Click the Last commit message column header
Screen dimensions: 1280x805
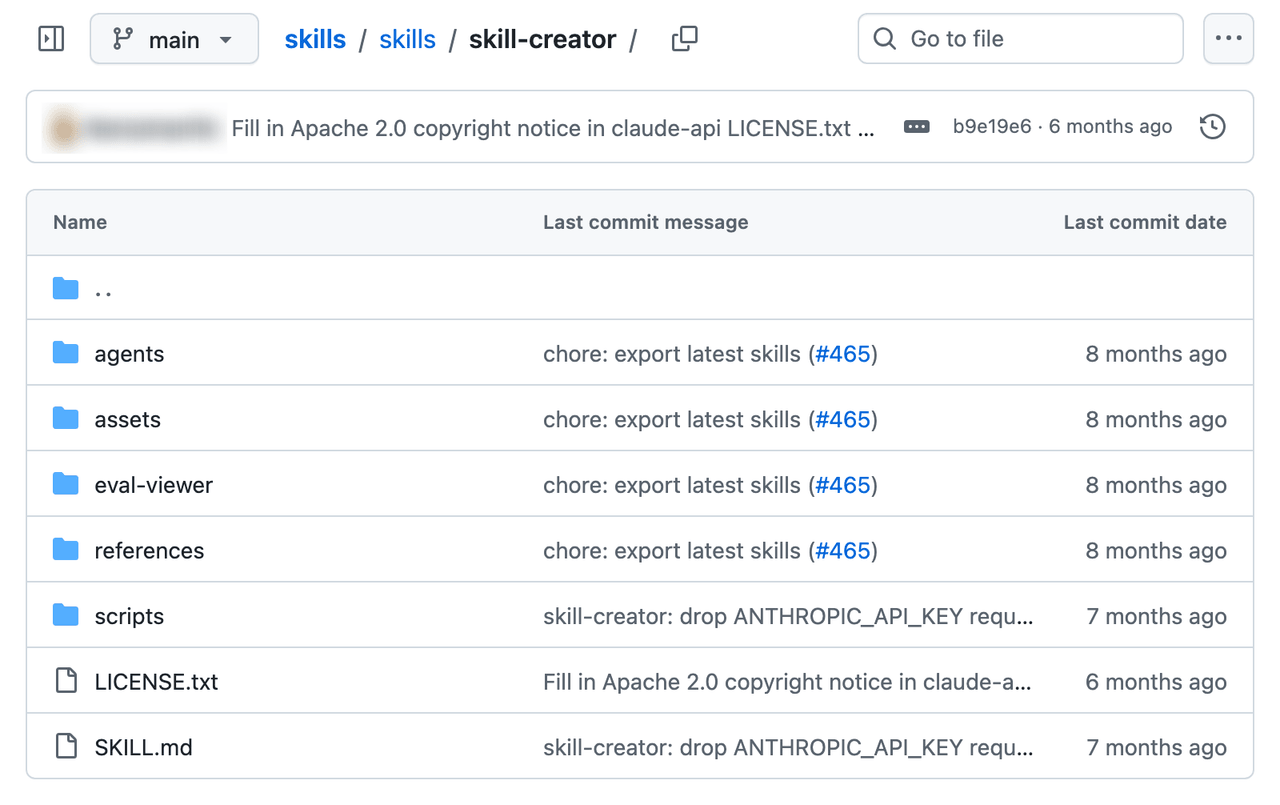pos(645,222)
